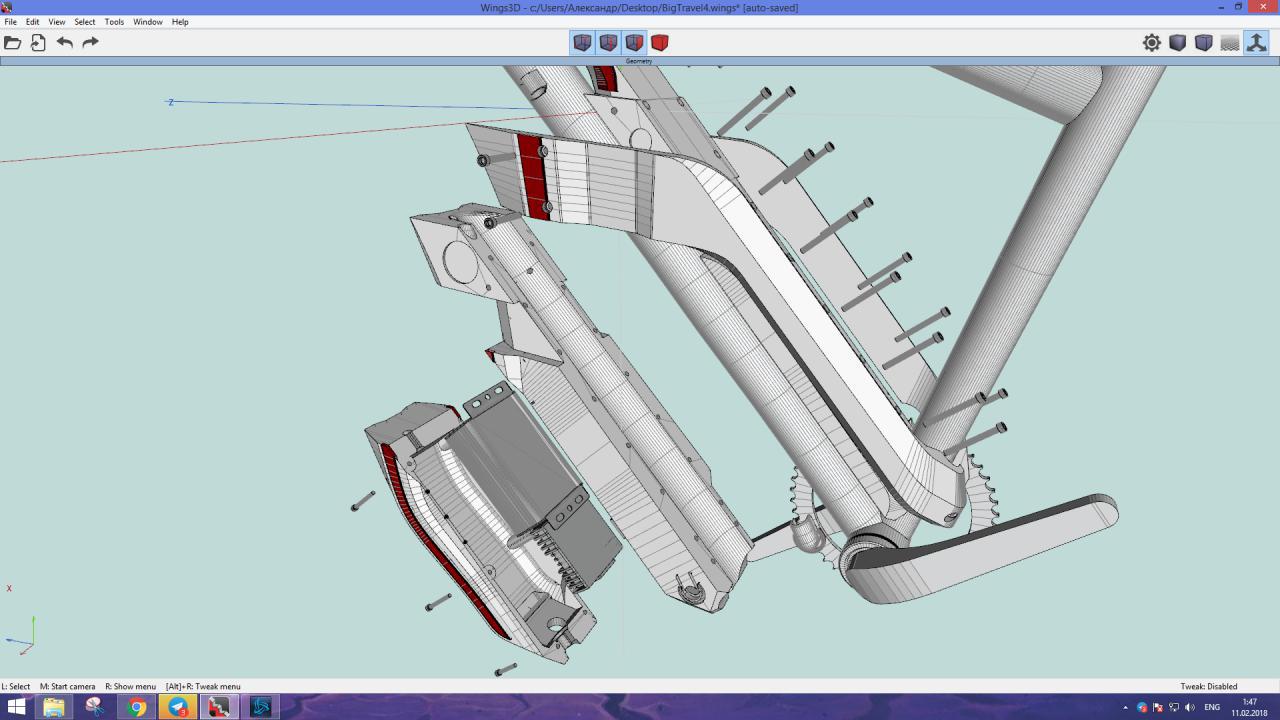Open the Windows Start button
1280x720 pixels.
click(16, 707)
